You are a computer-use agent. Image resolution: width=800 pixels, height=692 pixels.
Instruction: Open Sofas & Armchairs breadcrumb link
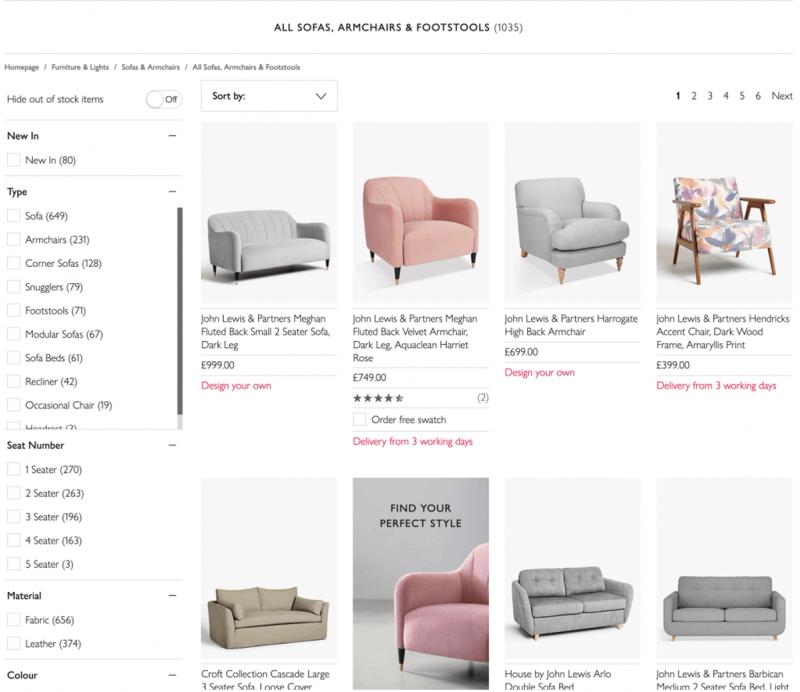(151, 67)
